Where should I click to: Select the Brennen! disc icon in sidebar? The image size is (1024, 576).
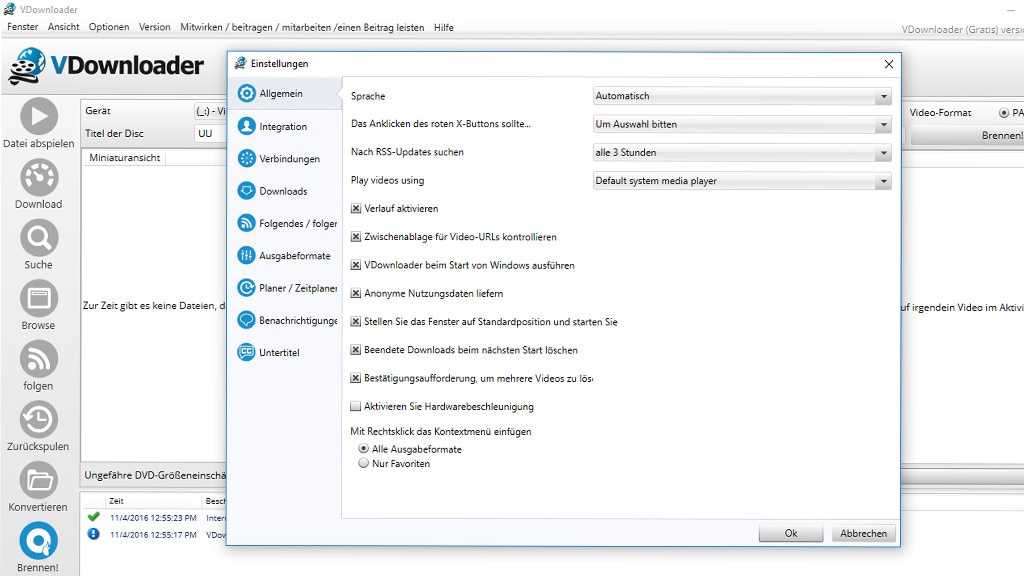[x=39, y=541]
